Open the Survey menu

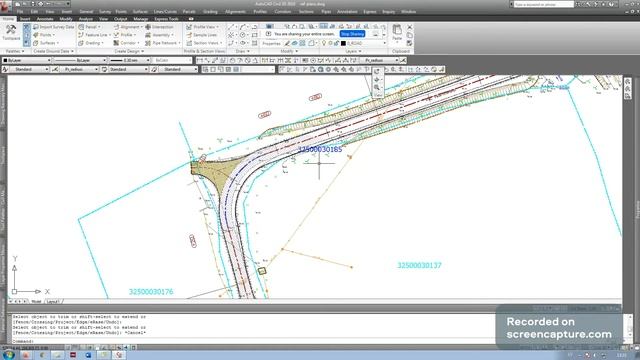[x=105, y=12]
